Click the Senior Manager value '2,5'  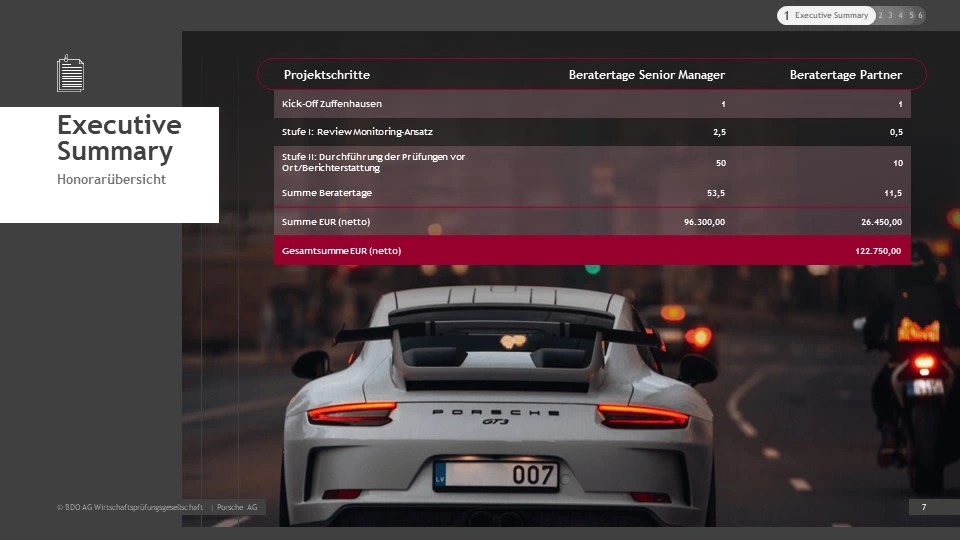pyautogui.click(x=719, y=132)
